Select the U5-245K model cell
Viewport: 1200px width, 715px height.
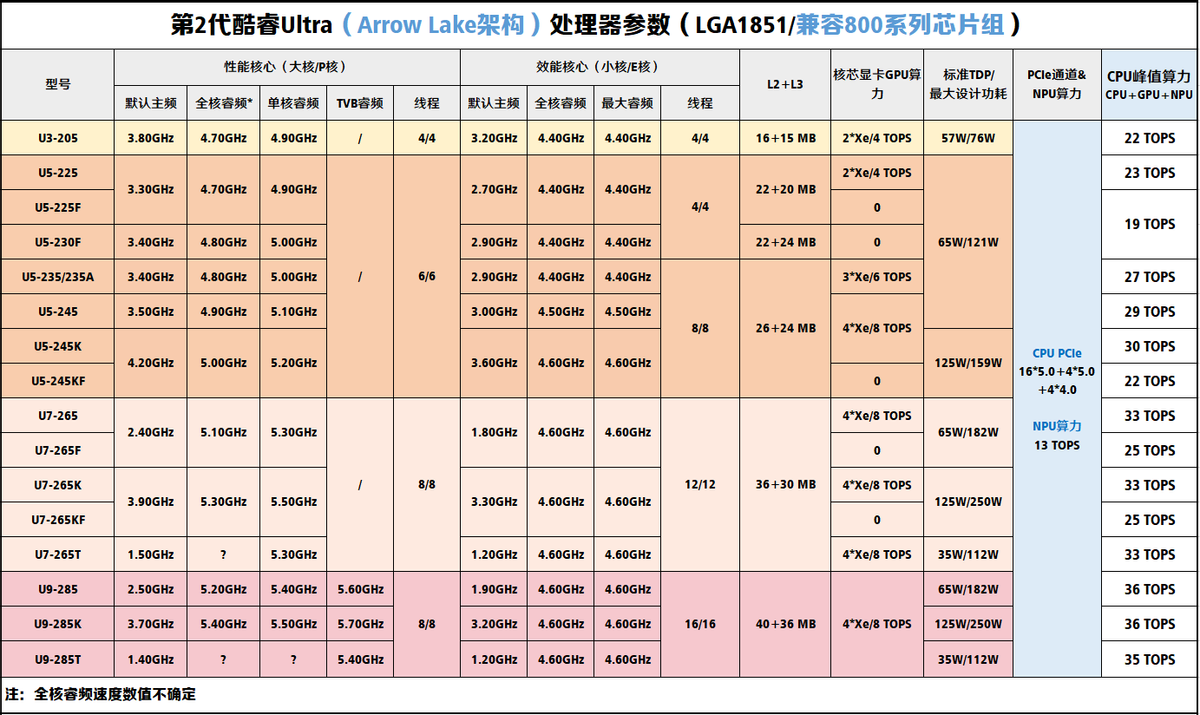click(x=58, y=346)
